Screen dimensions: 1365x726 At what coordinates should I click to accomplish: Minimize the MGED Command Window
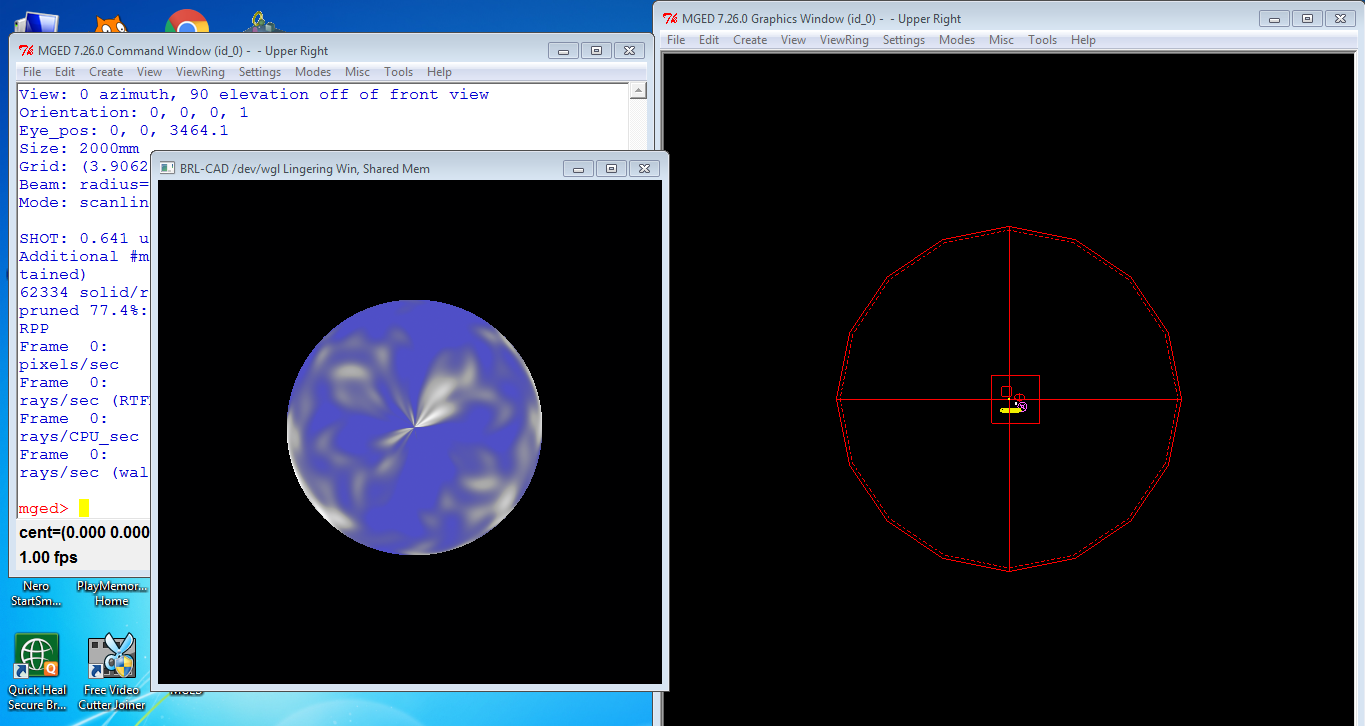coord(563,51)
